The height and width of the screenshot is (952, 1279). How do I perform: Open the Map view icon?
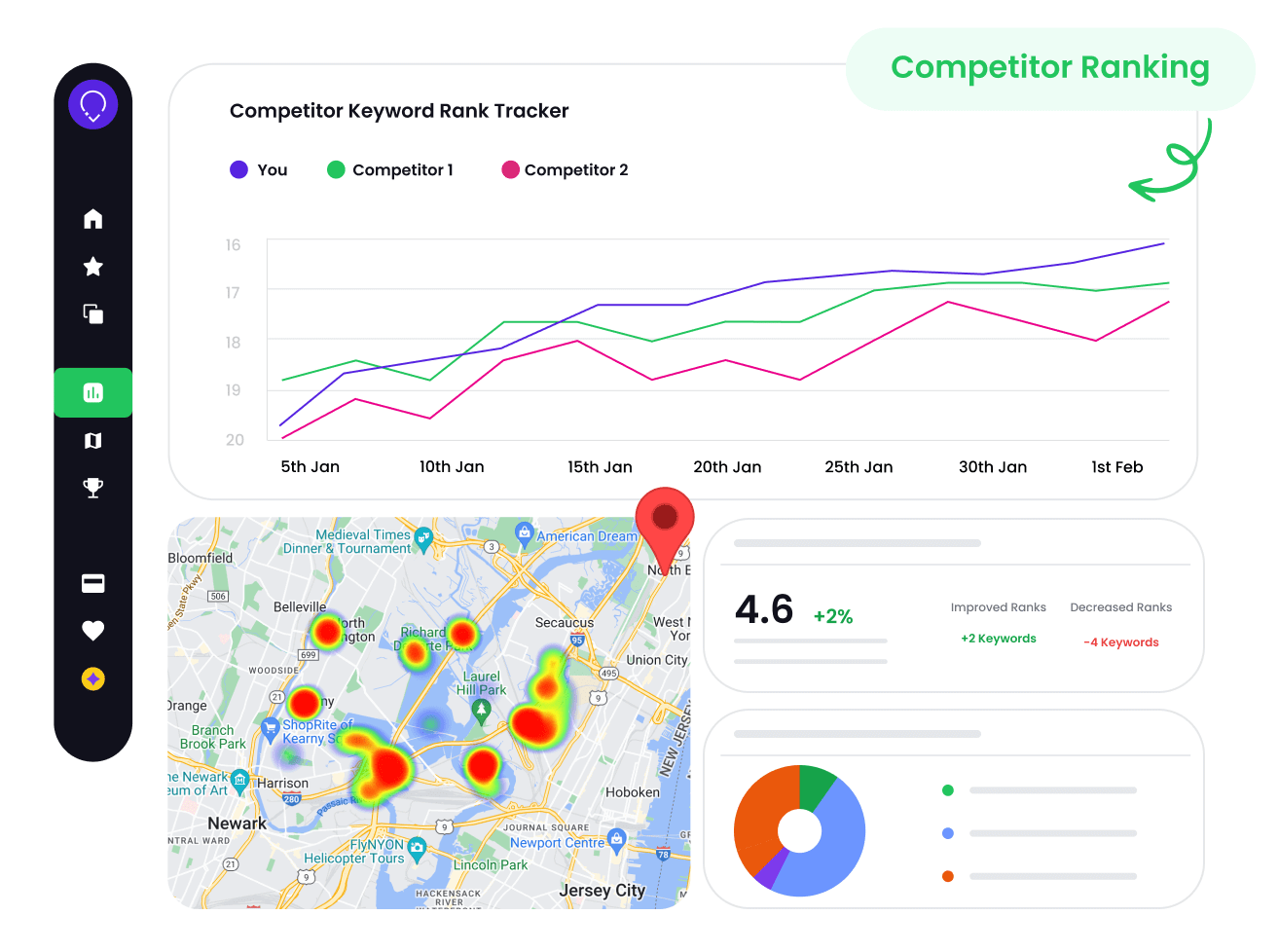click(x=92, y=440)
